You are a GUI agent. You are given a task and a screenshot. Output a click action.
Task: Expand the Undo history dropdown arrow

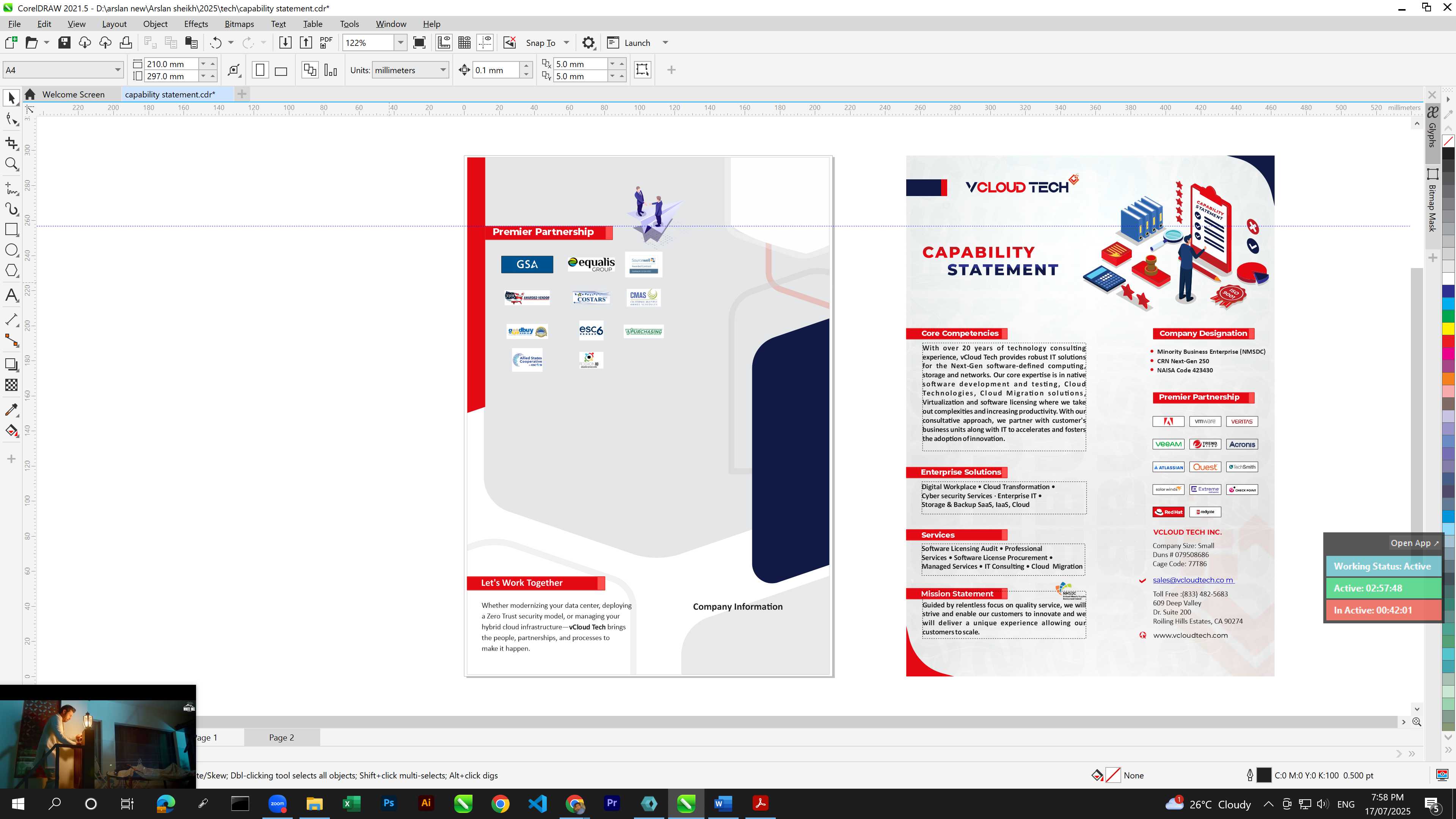pyautogui.click(x=231, y=42)
